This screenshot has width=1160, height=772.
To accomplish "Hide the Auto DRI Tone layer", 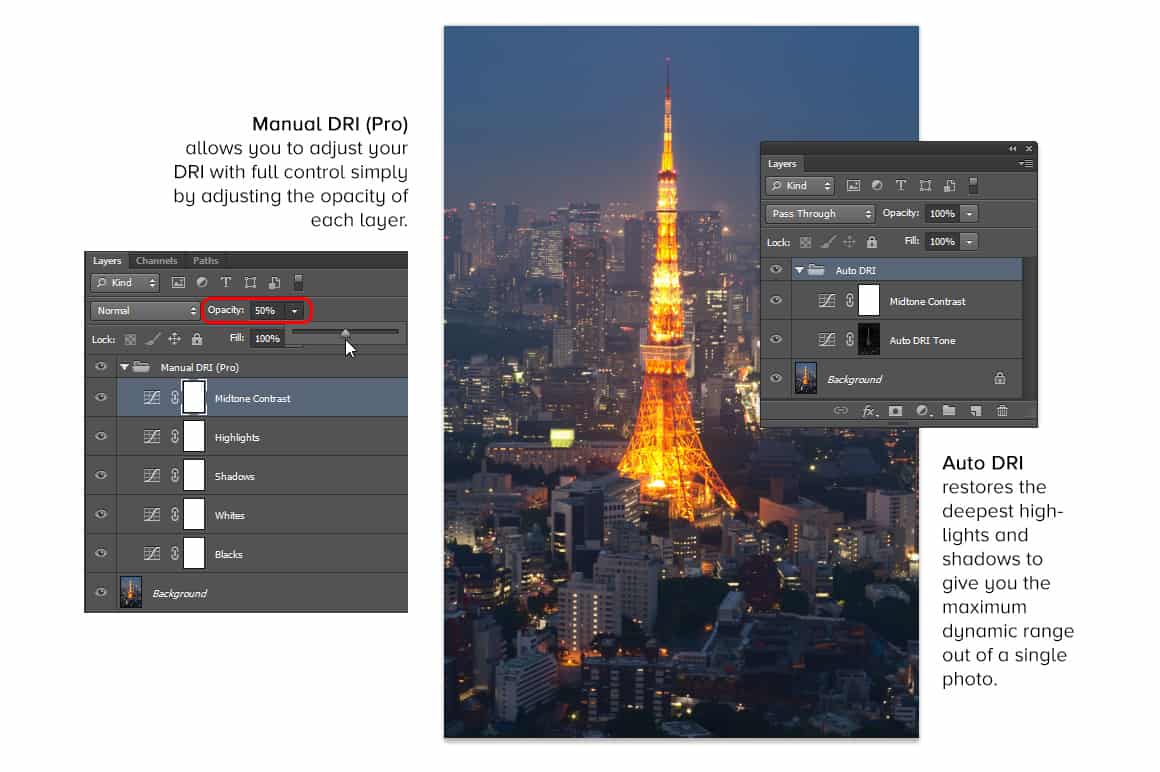I will click(x=776, y=340).
